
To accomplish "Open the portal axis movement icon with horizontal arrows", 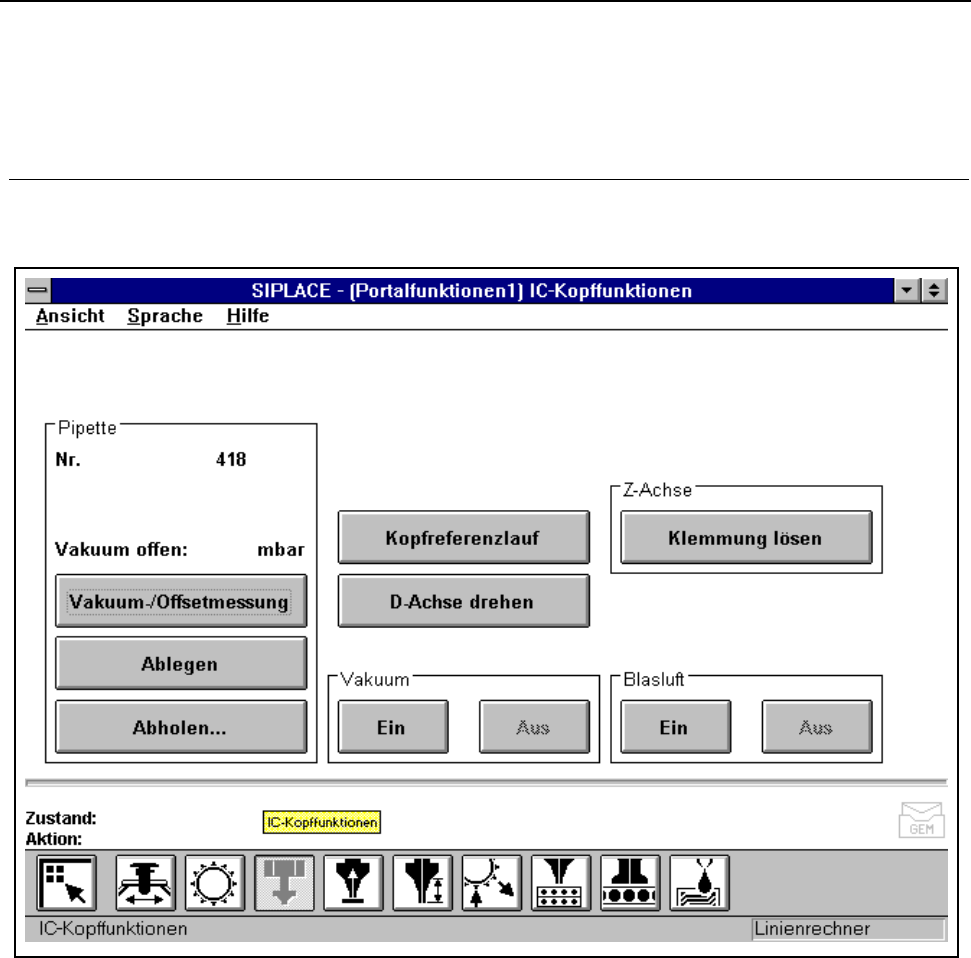I will click(146, 883).
